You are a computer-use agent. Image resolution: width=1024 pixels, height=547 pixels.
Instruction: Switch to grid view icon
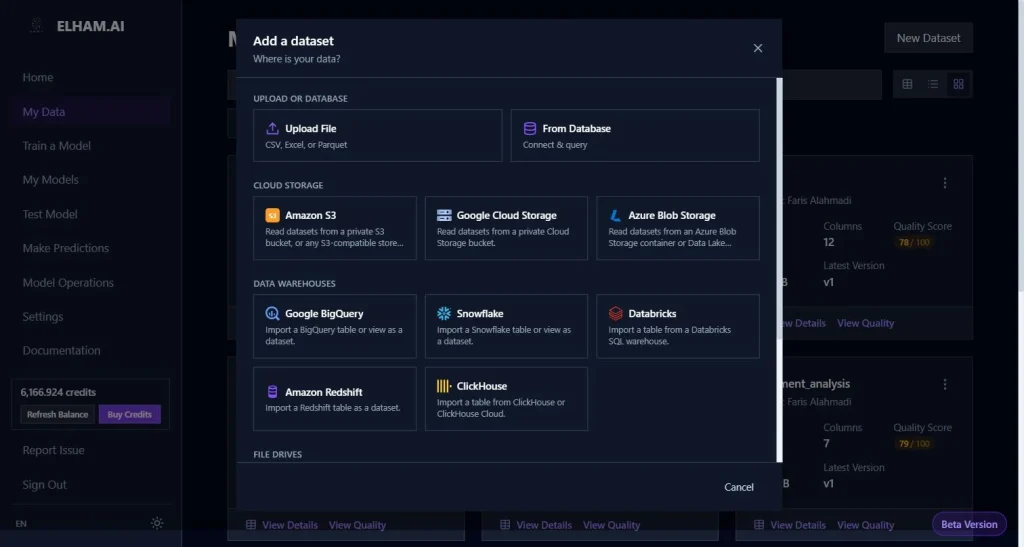click(x=958, y=84)
